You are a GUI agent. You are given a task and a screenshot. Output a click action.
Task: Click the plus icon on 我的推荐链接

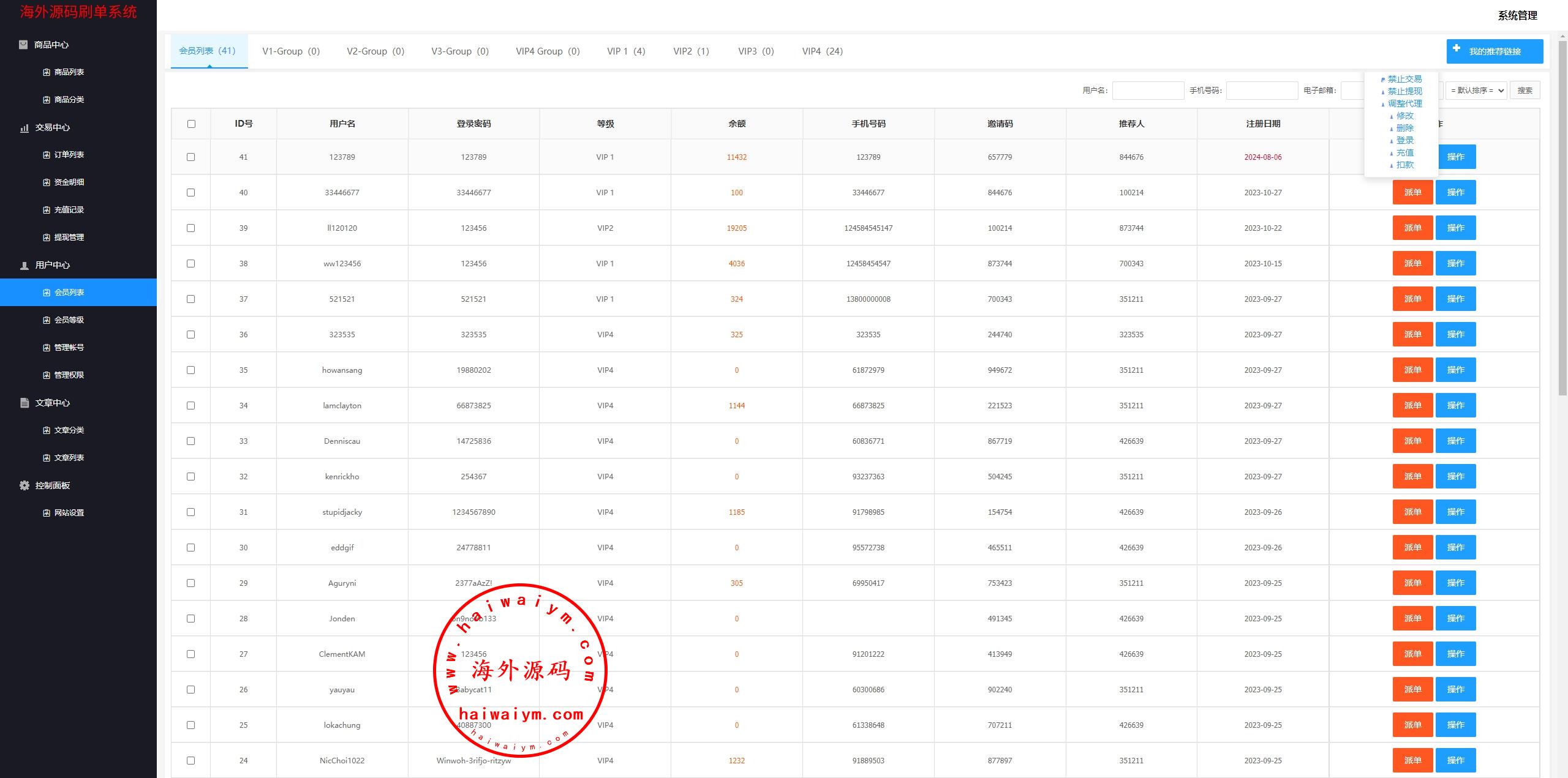(x=1457, y=48)
